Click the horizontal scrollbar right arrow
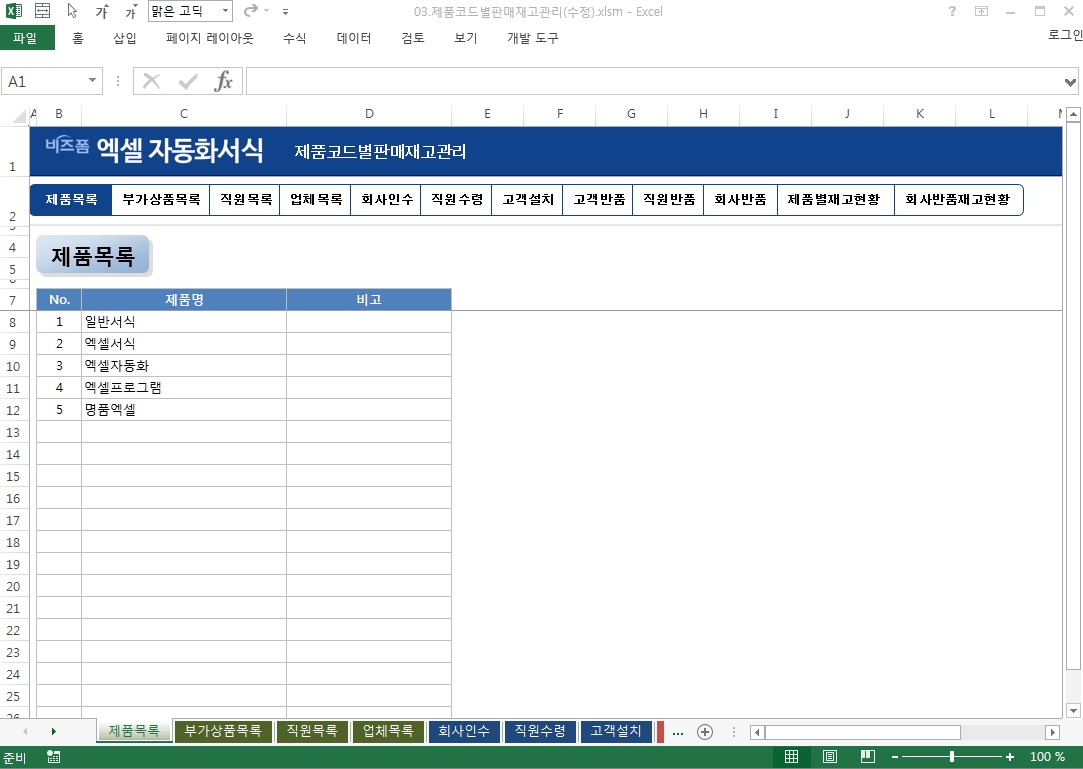 1053,732
